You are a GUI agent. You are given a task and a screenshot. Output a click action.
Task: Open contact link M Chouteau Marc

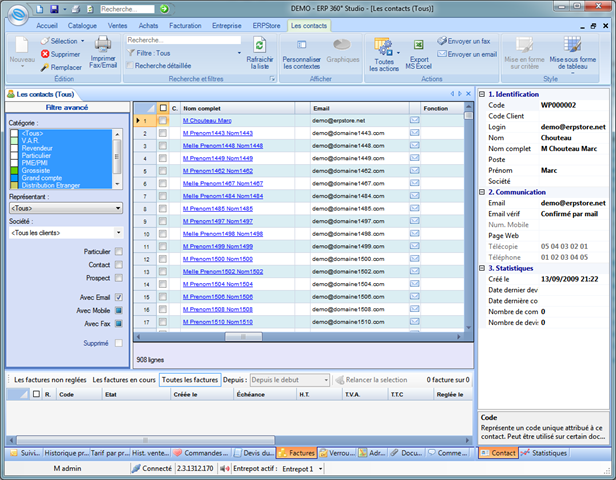click(x=207, y=121)
